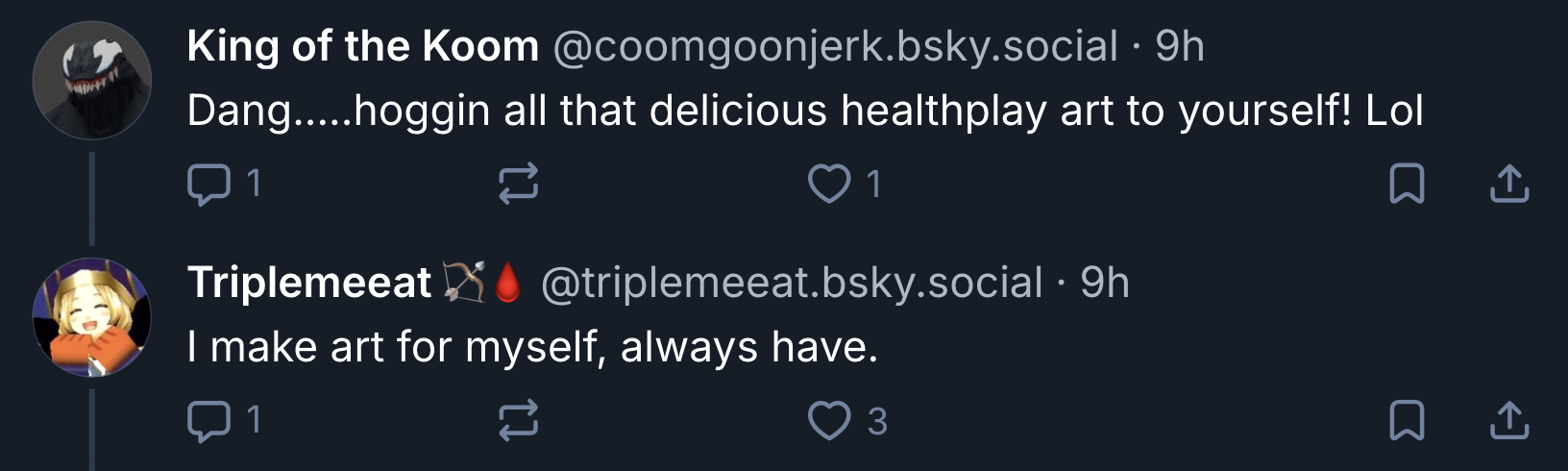Open the @coomgoonjerk.bsky.social handle link
This screenshot has height=471, width=1568.
pos(835,46)
